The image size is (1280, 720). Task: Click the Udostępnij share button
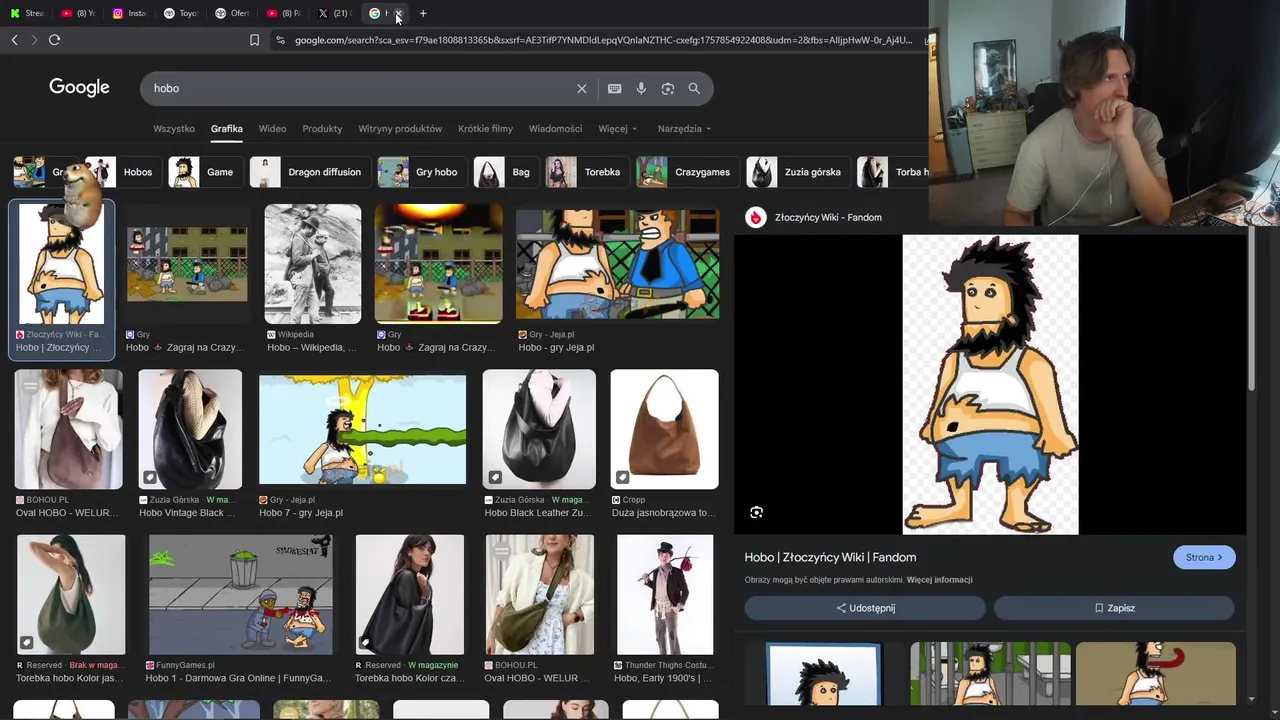(x=865, y=608)
